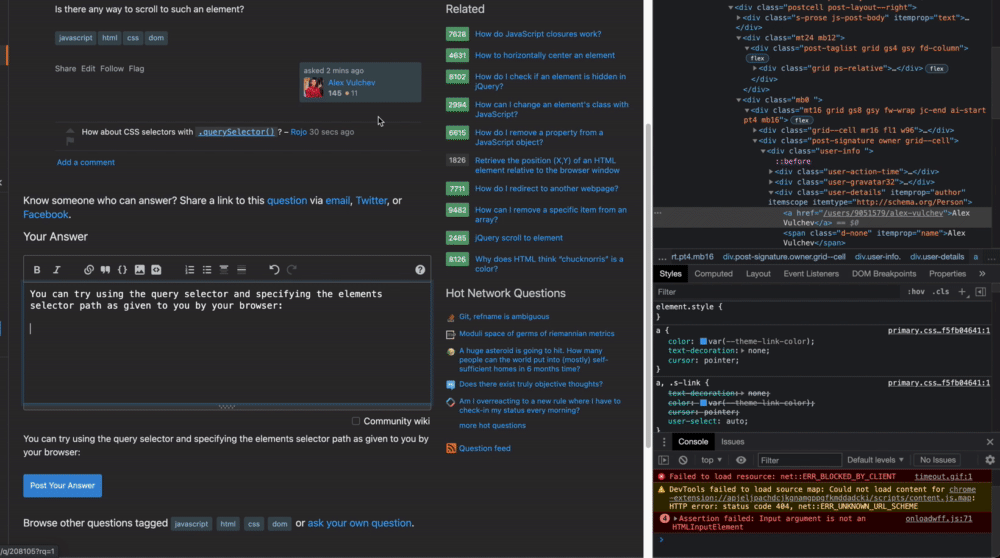The image size is (1000, 558).
Task: Add an image to the answer
Action: click(x=140, y=270)
